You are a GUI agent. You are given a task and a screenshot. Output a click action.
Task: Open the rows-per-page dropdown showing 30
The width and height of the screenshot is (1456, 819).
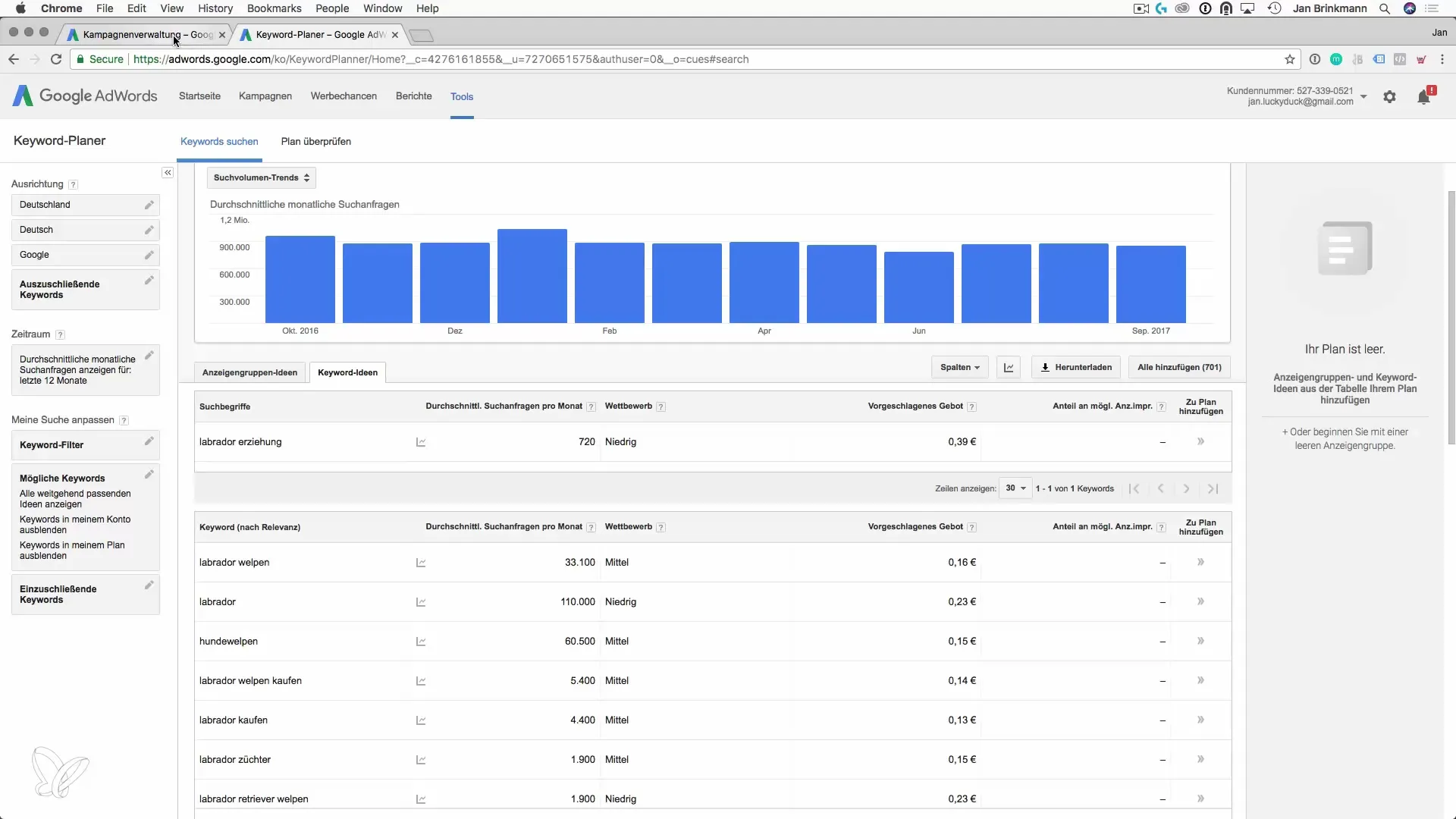point(1015,488)
